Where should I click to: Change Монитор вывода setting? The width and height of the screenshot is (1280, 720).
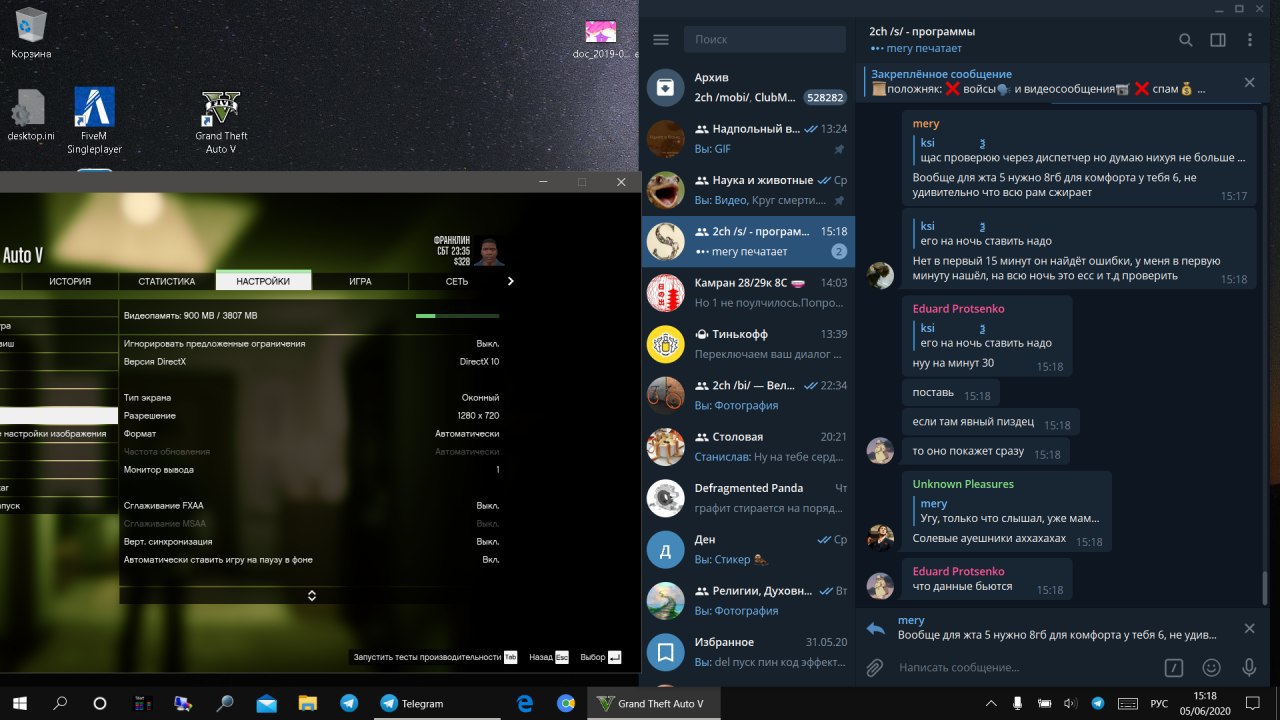coord(311,469)
